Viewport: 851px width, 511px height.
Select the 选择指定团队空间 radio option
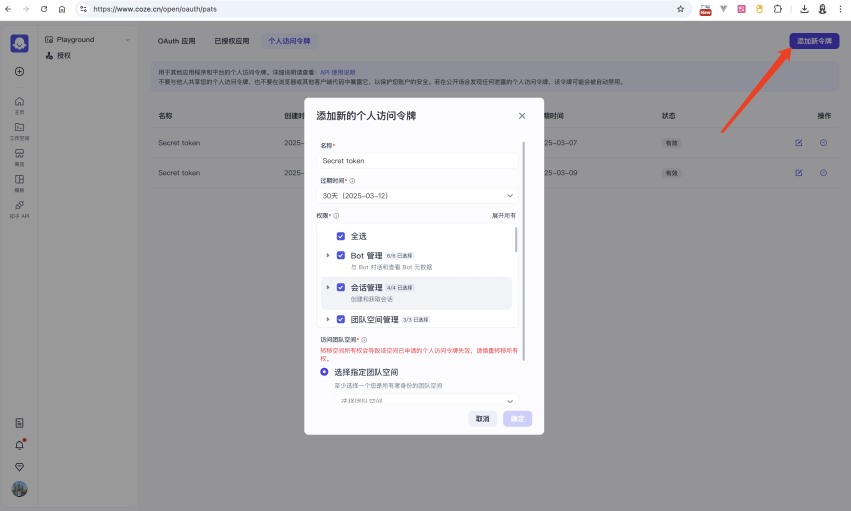pos(324,372)
